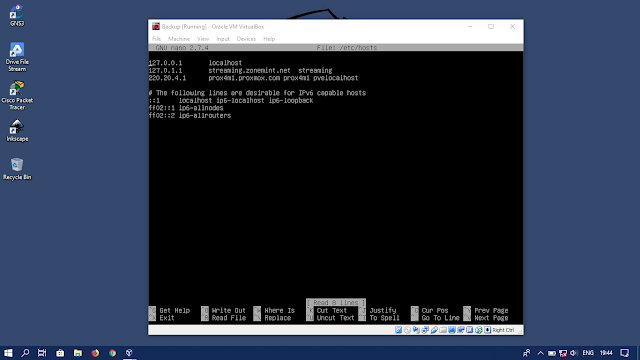The height and width of the screenshot is (360, 640).
Task: Open the Devices menu
Action: click(246, 39)
